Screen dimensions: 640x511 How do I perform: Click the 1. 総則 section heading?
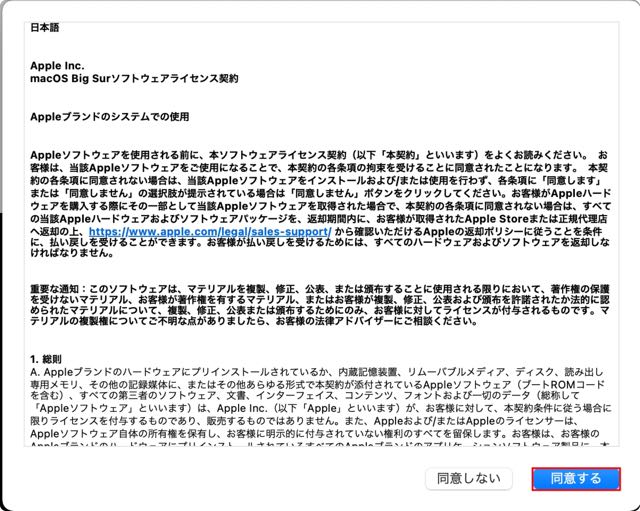46,359
